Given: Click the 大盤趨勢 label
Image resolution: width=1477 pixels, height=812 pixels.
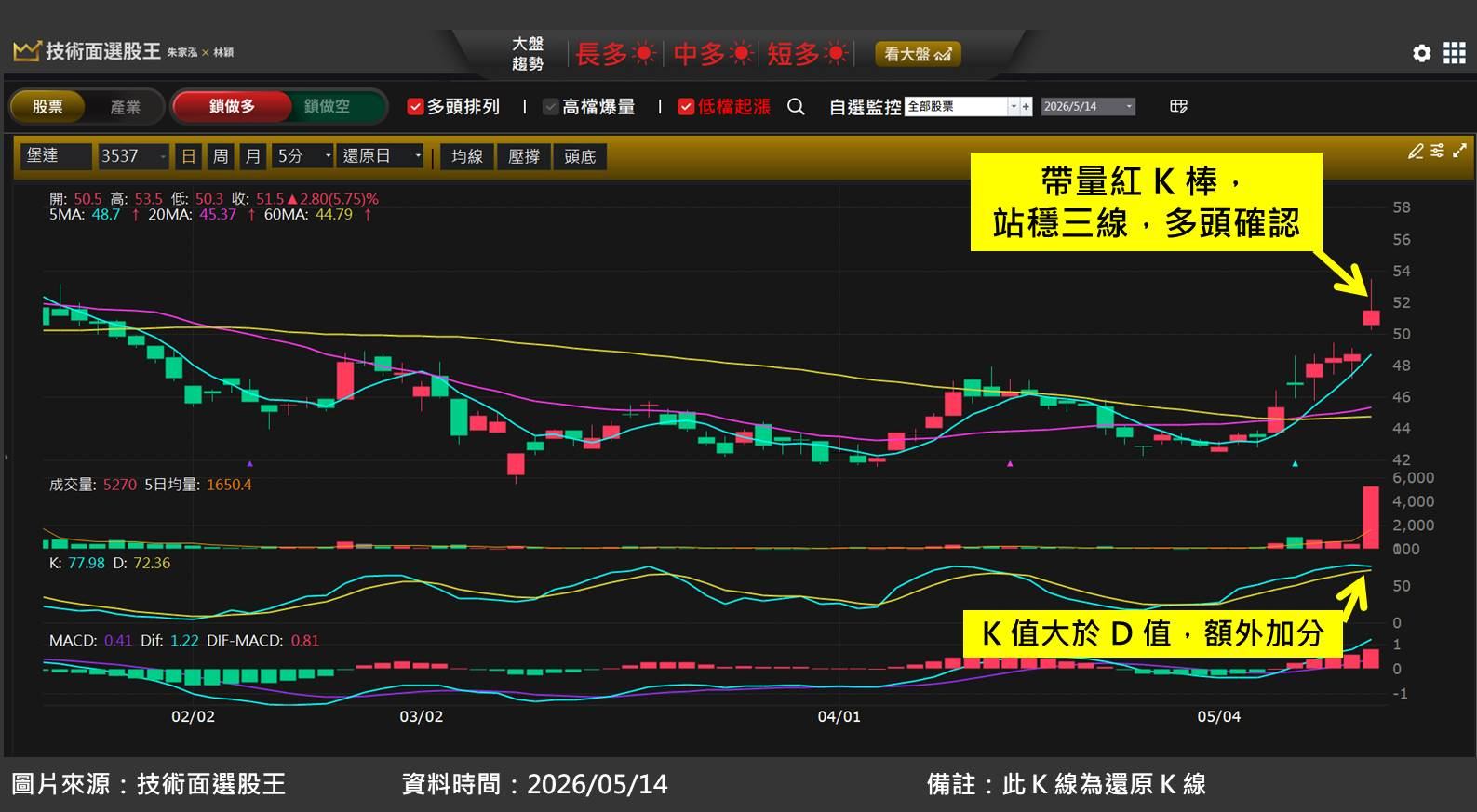Looking at the screenshot, I should click(528, 54).
